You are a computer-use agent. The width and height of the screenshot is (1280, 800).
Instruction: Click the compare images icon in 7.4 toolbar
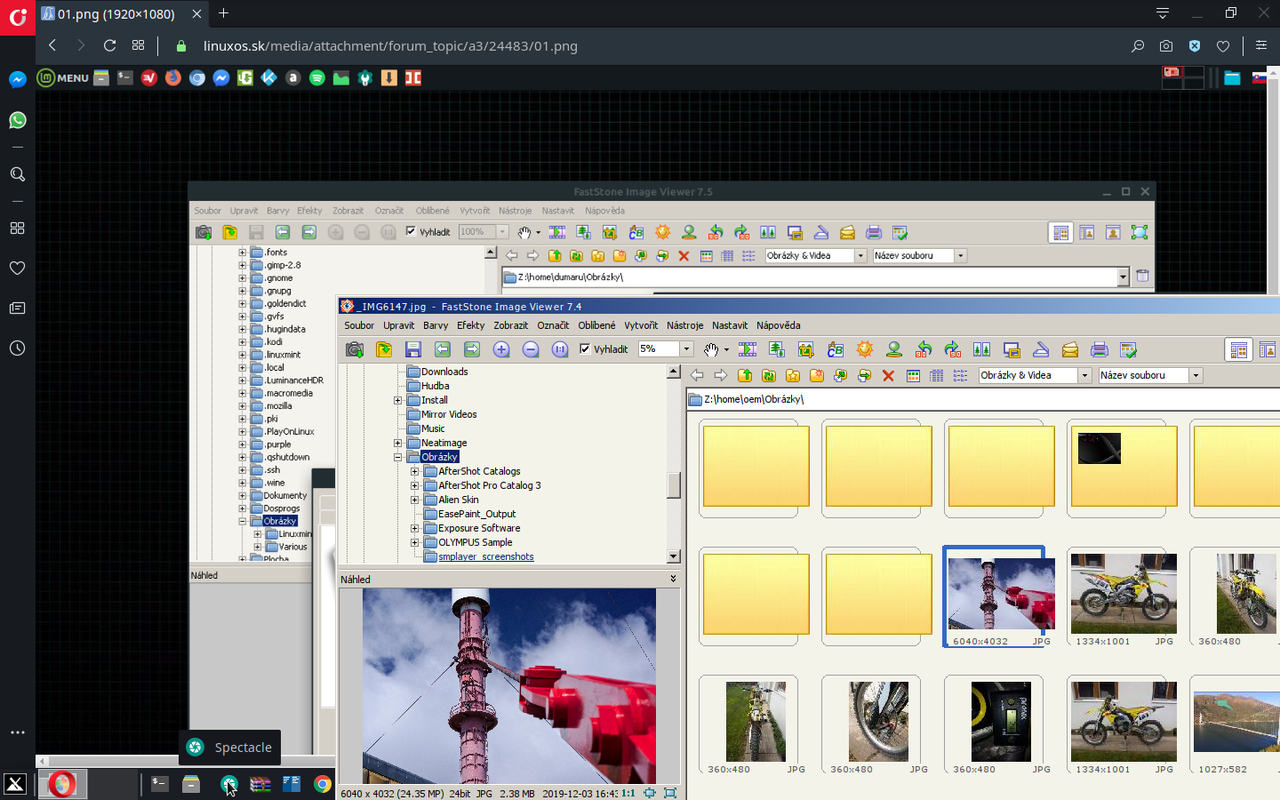[982, 349]
